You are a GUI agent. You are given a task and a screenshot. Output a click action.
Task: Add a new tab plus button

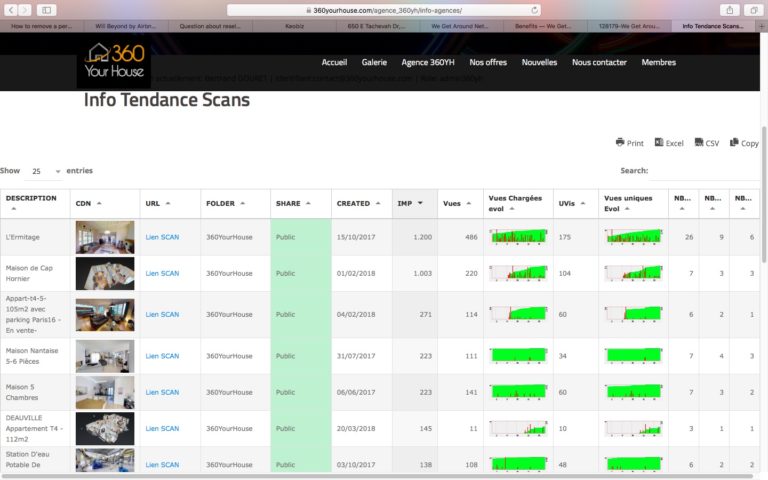762,26
